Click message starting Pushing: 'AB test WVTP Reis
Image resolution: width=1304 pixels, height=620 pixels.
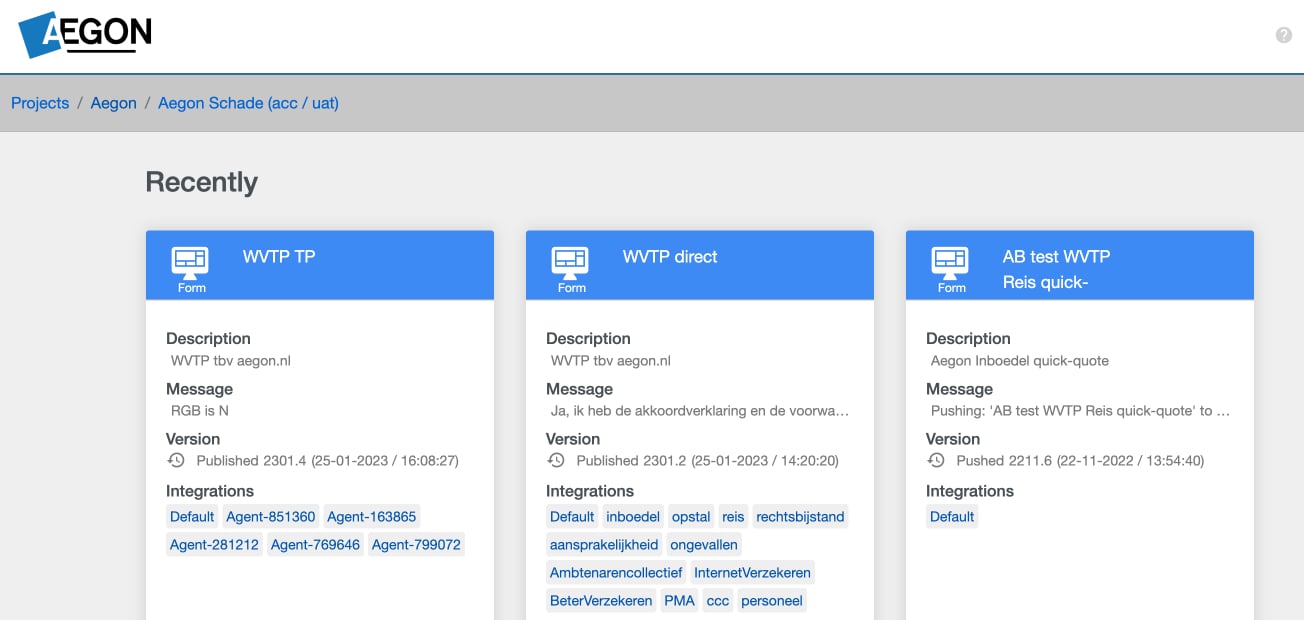1080,411
